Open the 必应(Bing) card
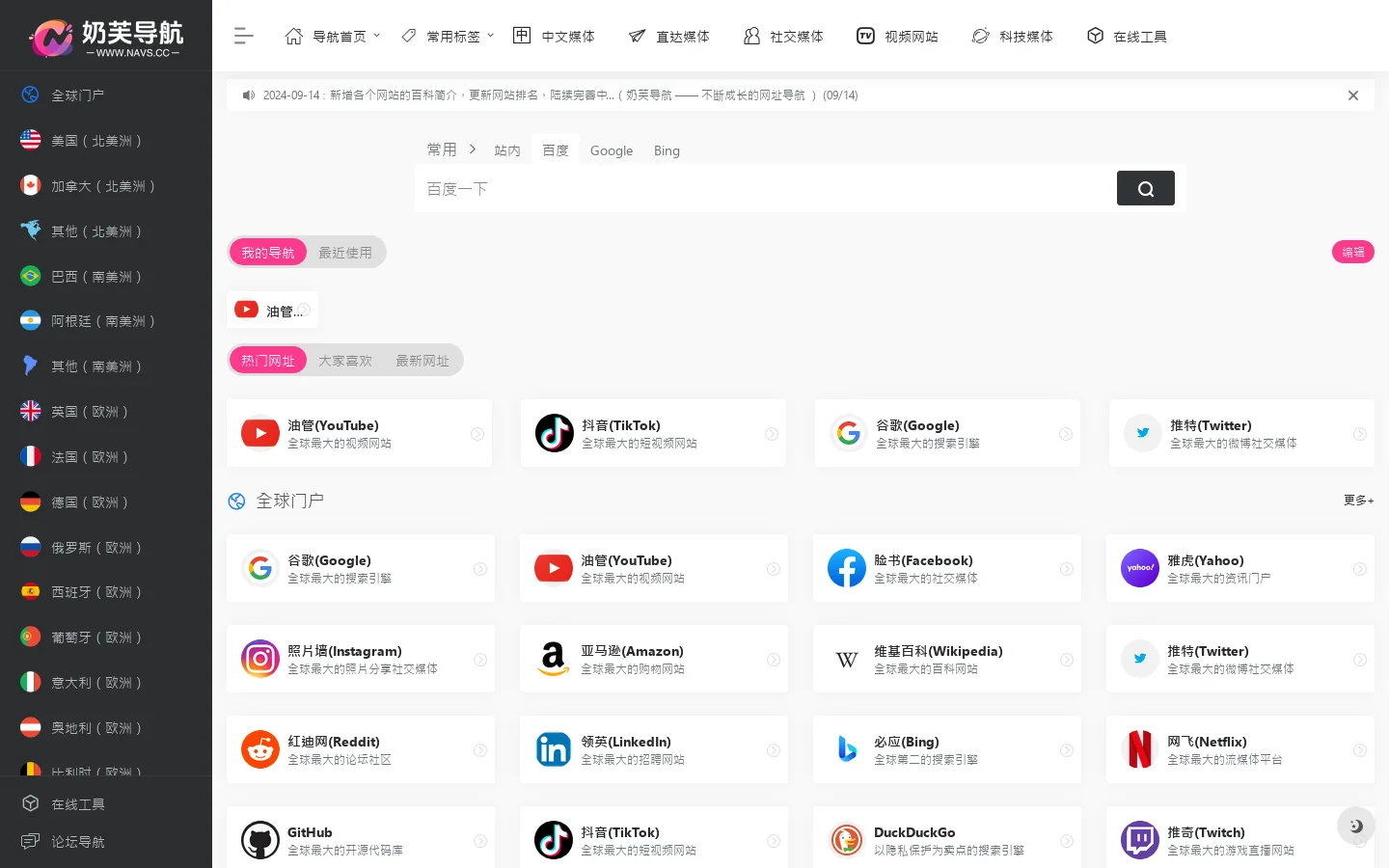This screenshot has height=868, width=1389. click(947, 749)
